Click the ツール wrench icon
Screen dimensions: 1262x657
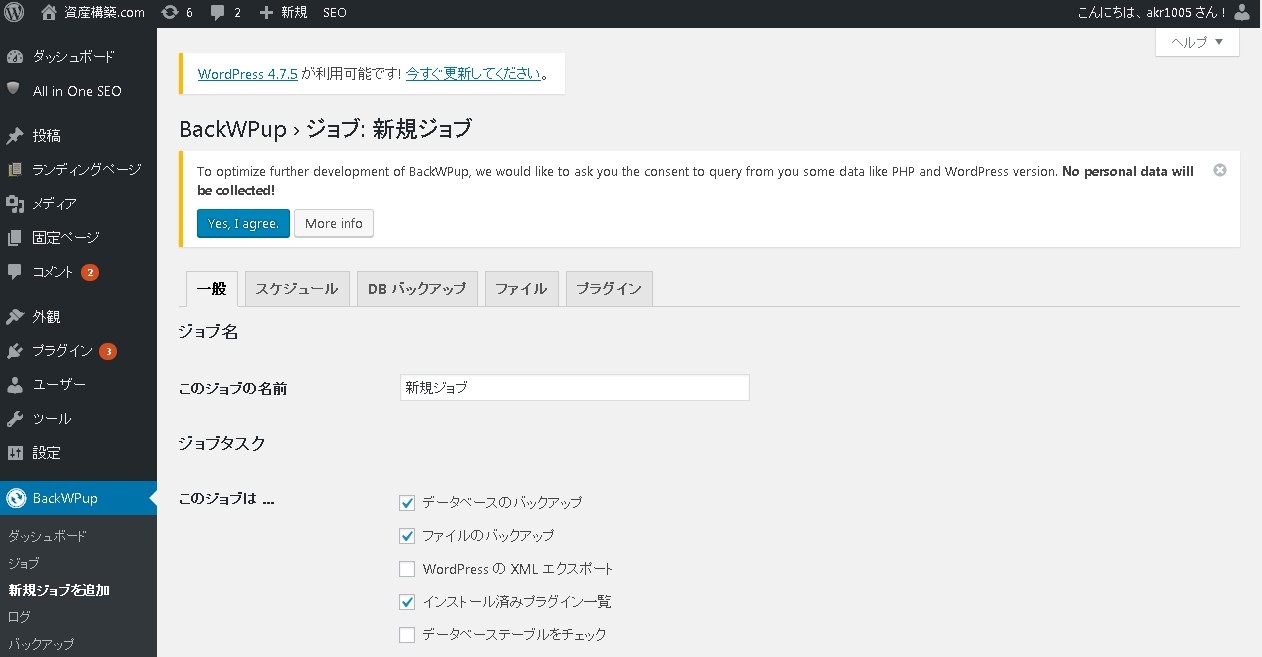(14, 419)
